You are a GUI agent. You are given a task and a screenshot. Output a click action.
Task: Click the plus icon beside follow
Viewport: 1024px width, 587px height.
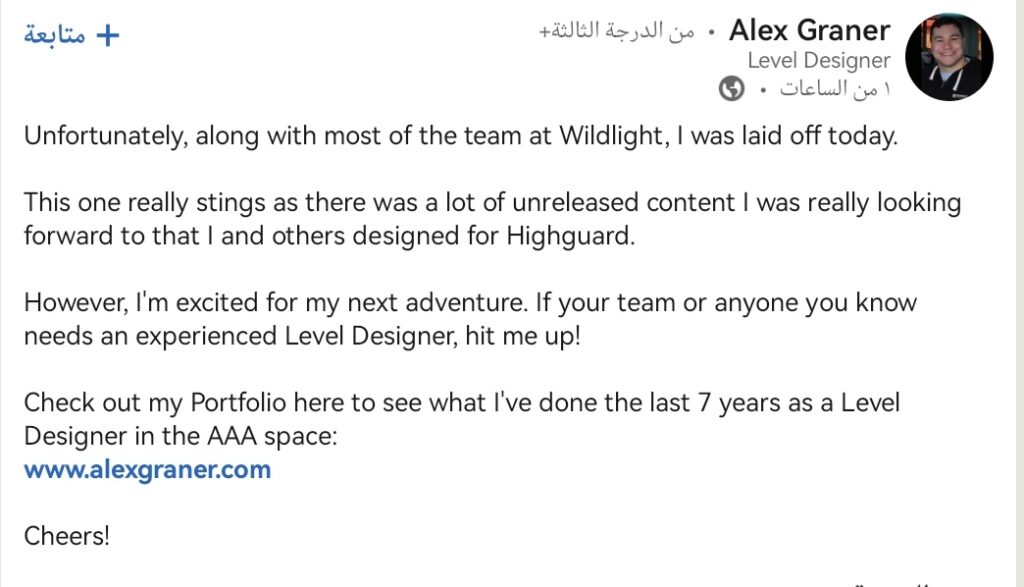coord(105,36)
